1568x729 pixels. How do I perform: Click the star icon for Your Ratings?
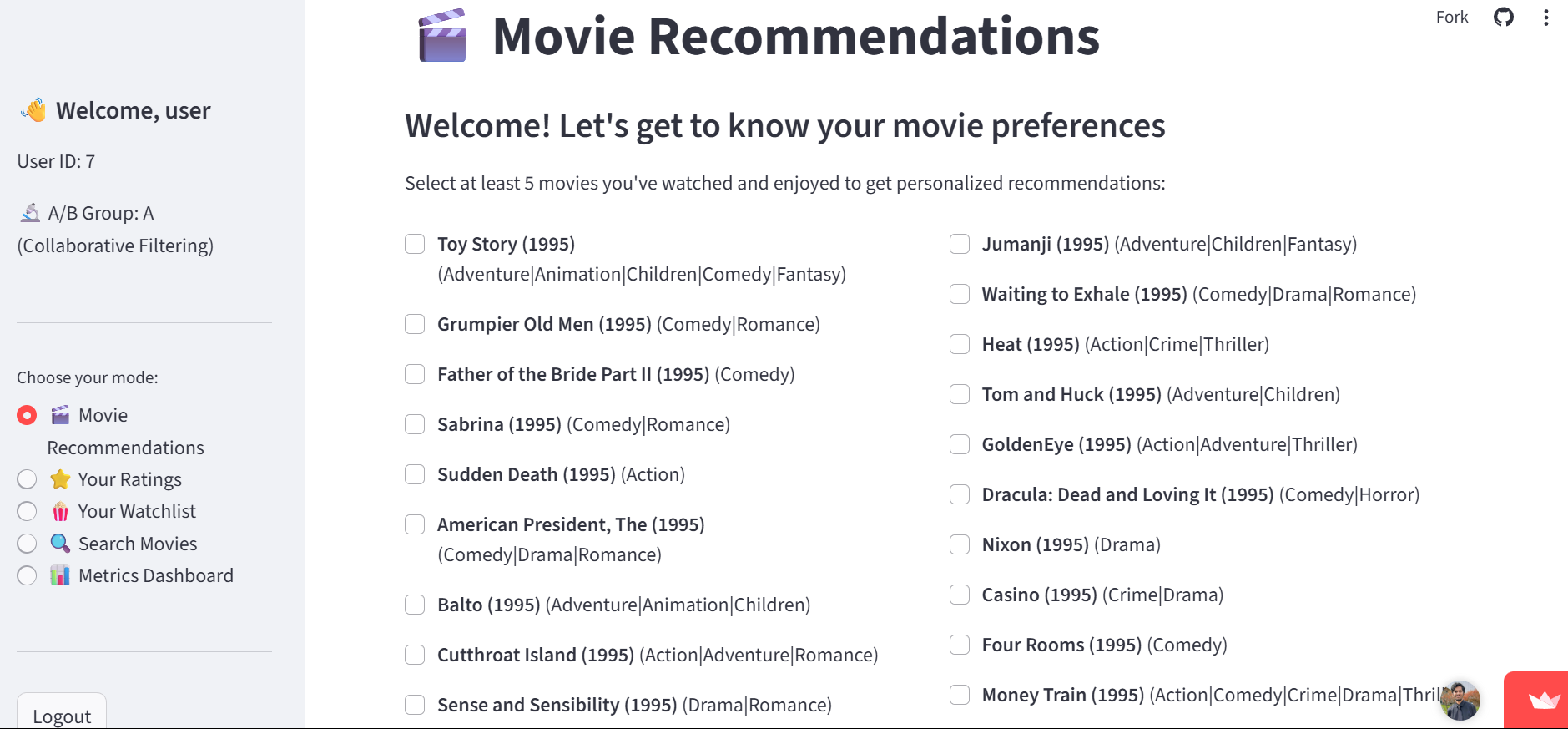[60, 479]
